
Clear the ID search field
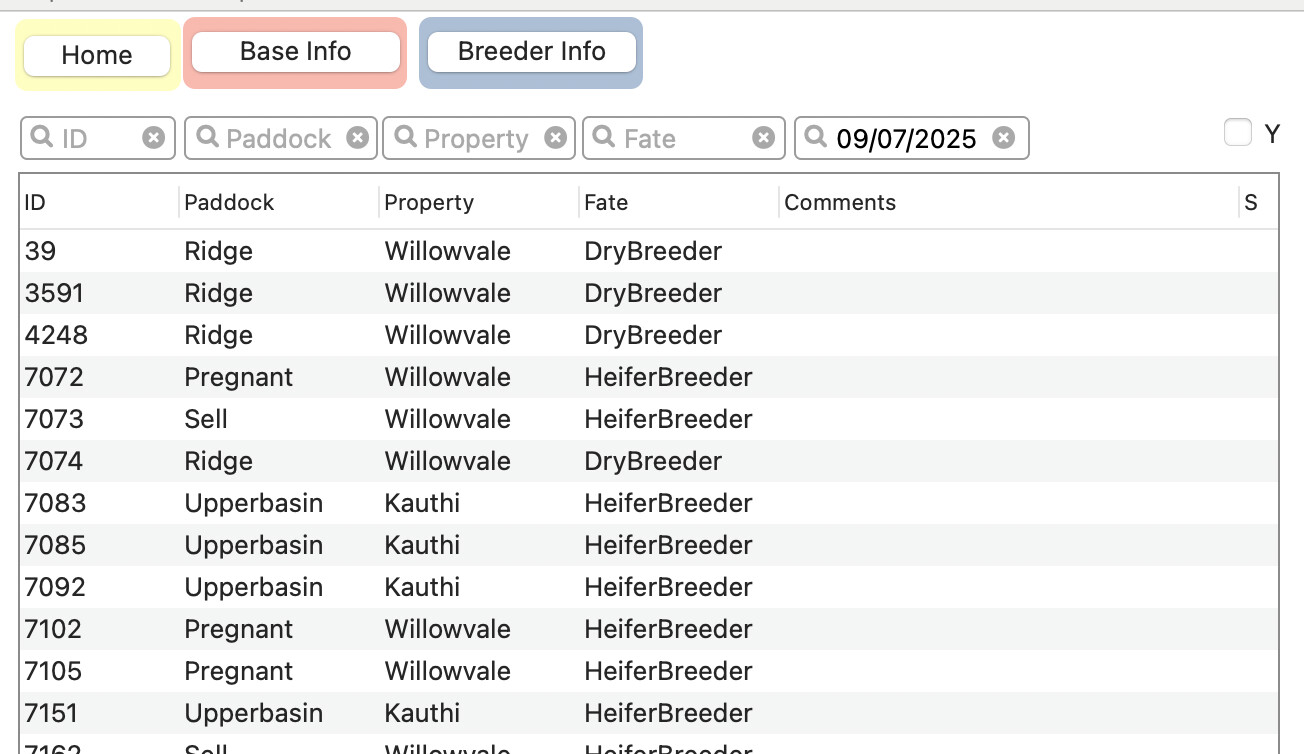(153, 138)
